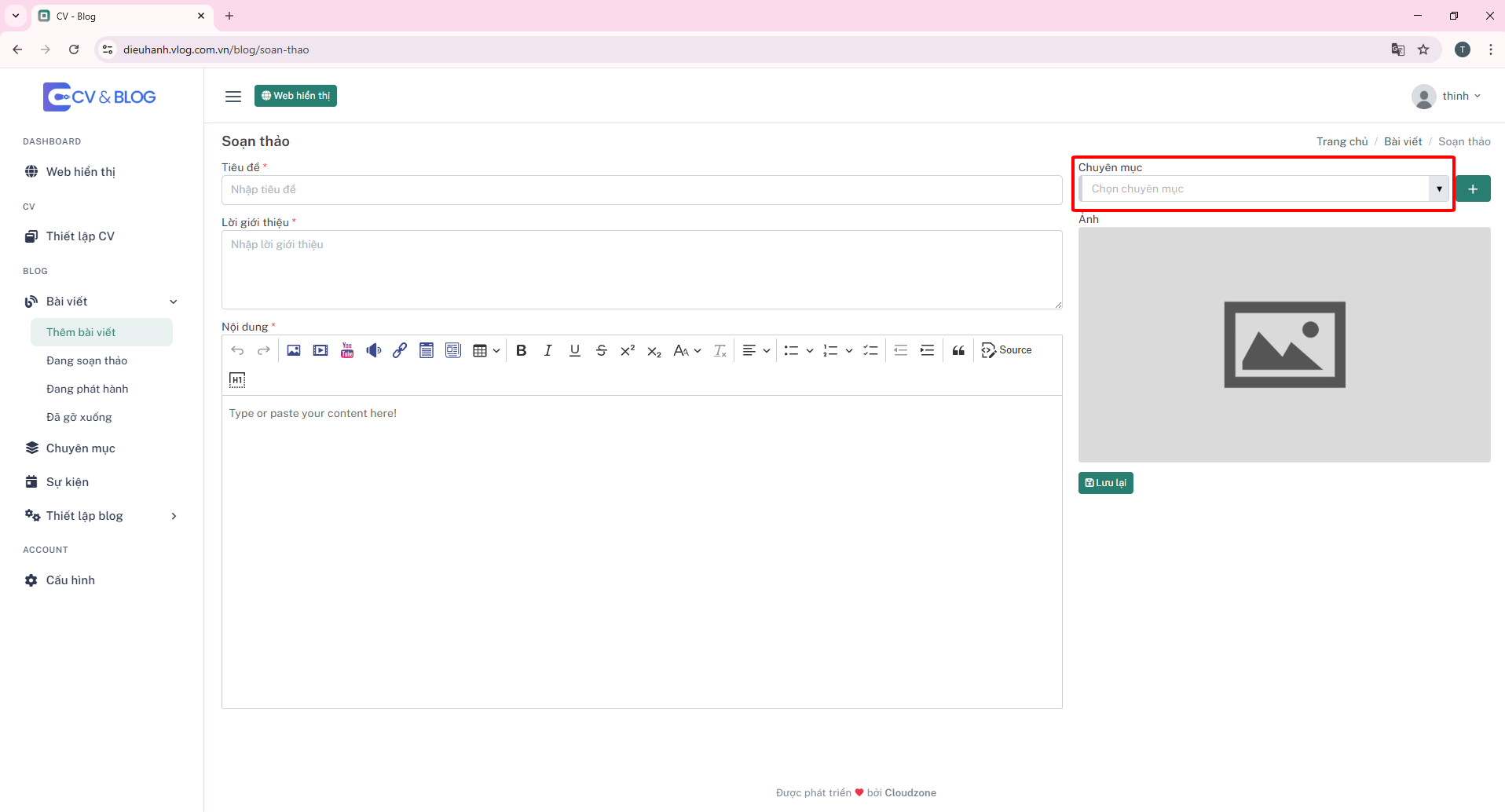Toggle italic formatting in the editor

pos(548,350)
